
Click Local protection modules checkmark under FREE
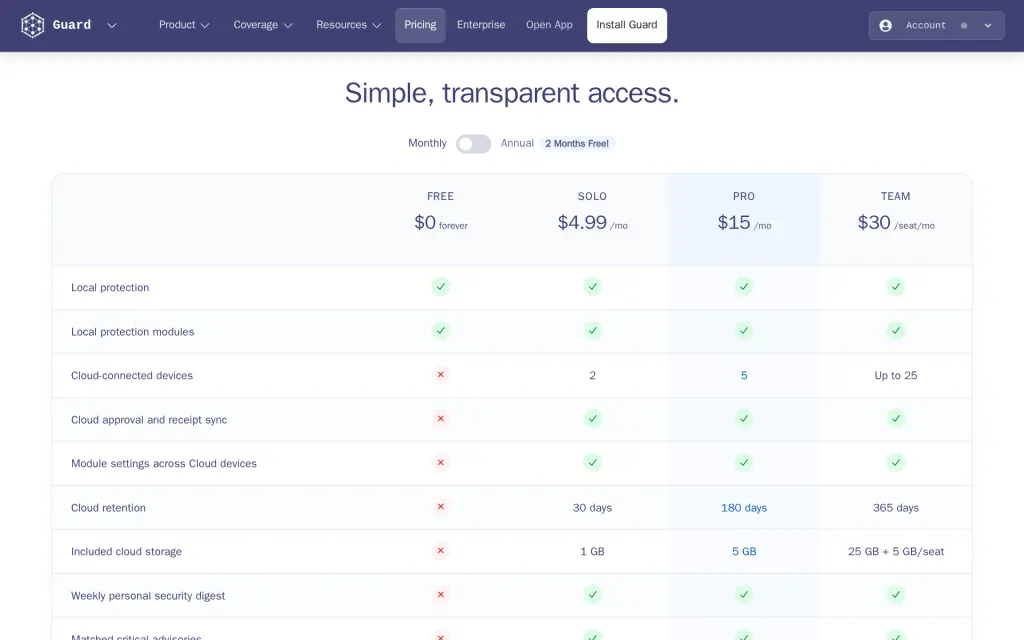[x=441, y=331]
